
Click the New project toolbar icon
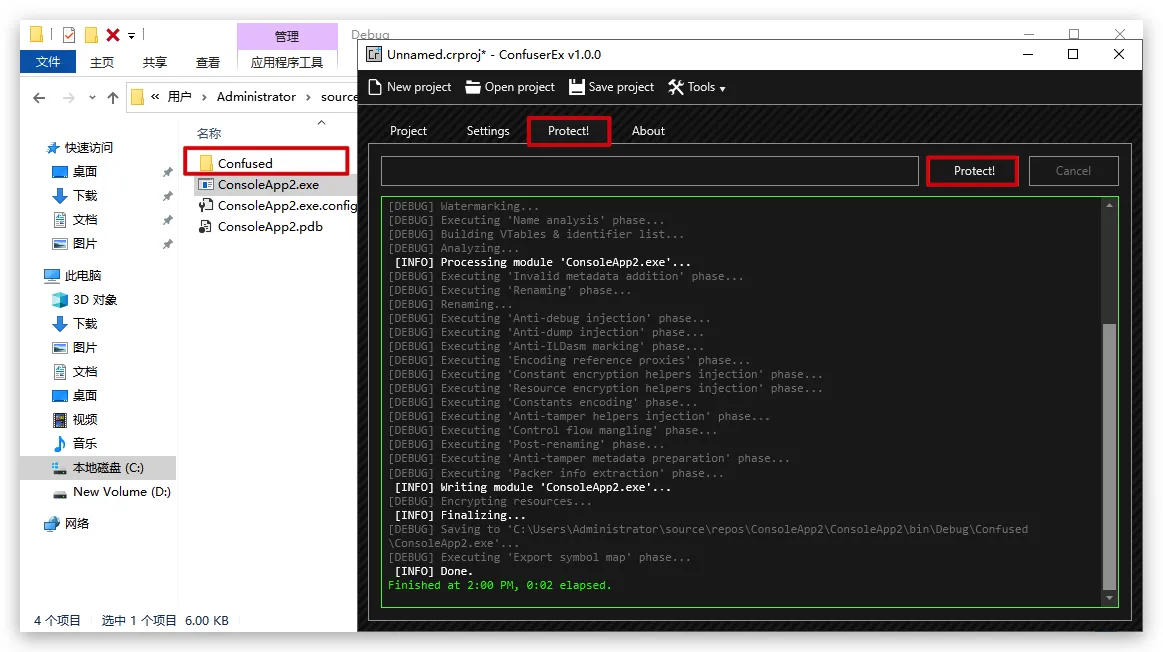pyautogui.click(x=376, y=87)
